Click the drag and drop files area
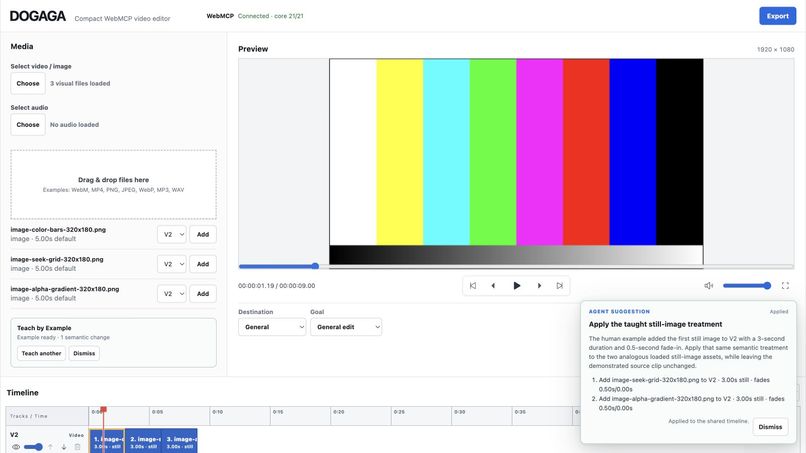 (114, 185)
